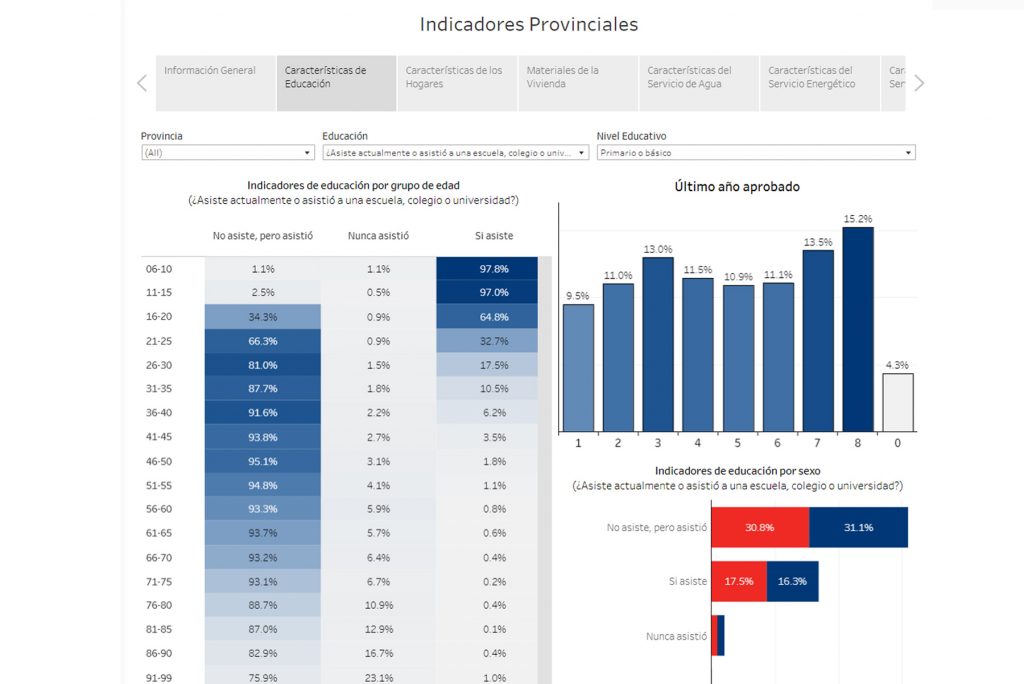
Task: Open the Provincia dropdown
Action: [228, 153]
